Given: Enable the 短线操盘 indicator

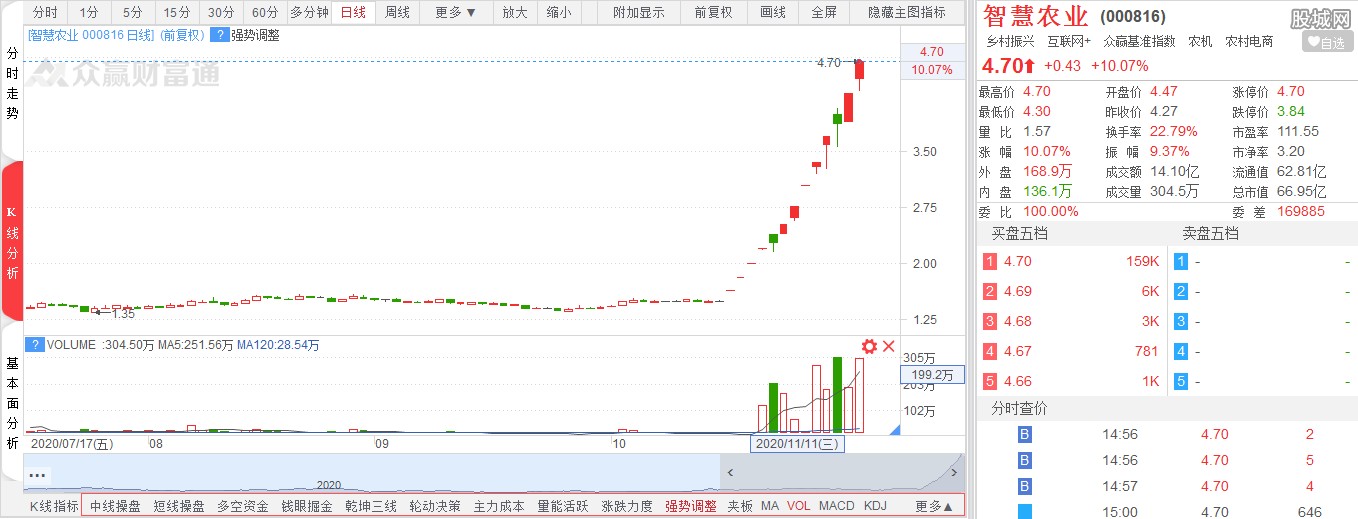Looking at the screenshot, I should (x=179, y=506).
